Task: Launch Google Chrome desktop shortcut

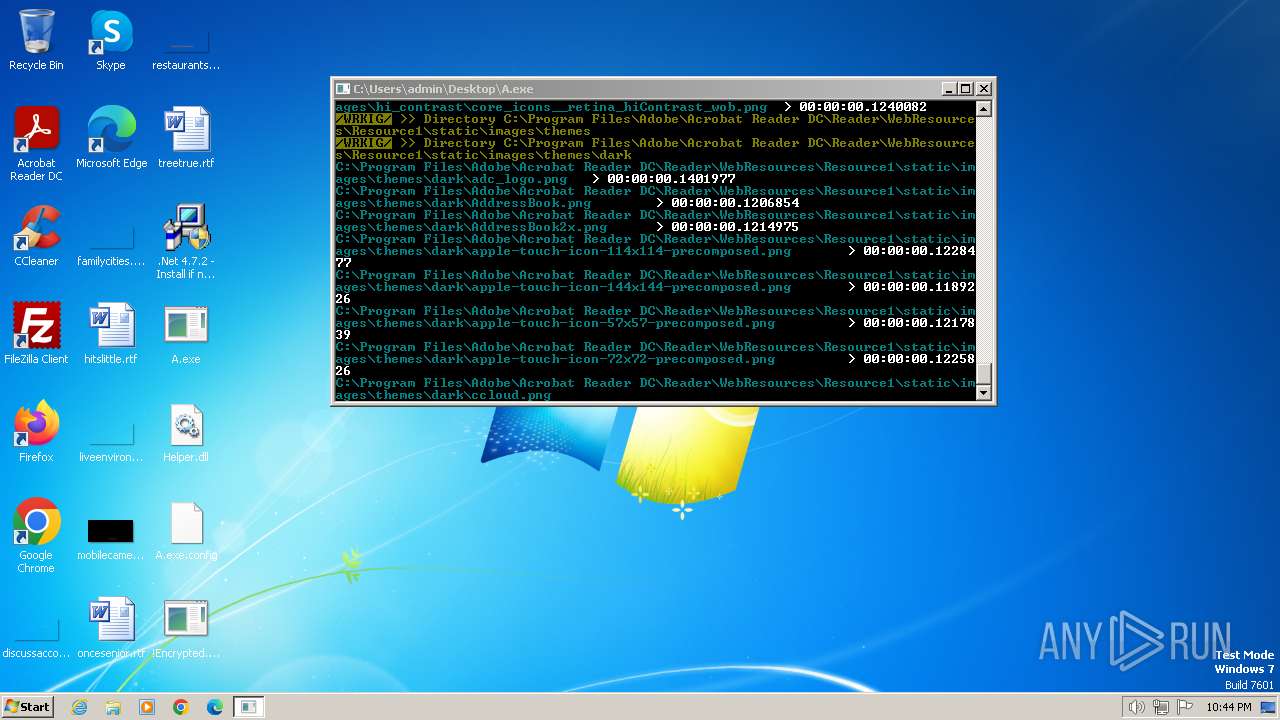Action: pyautogui.click(x=36, y=536)
